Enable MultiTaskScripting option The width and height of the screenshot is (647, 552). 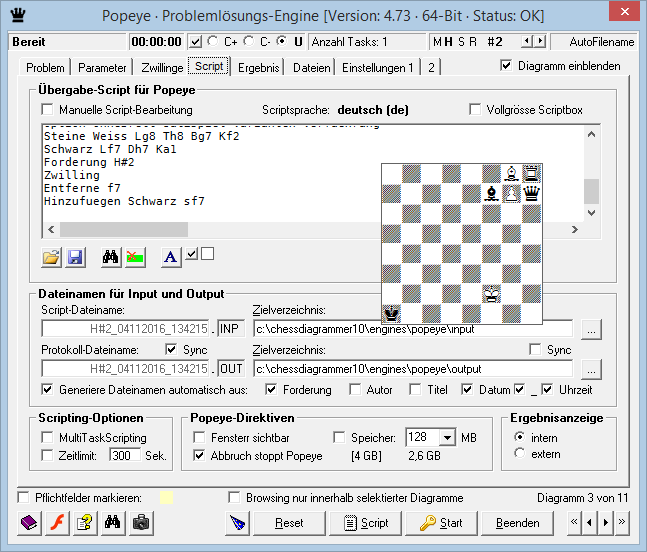pyautogui.click(x=47, y=437)
